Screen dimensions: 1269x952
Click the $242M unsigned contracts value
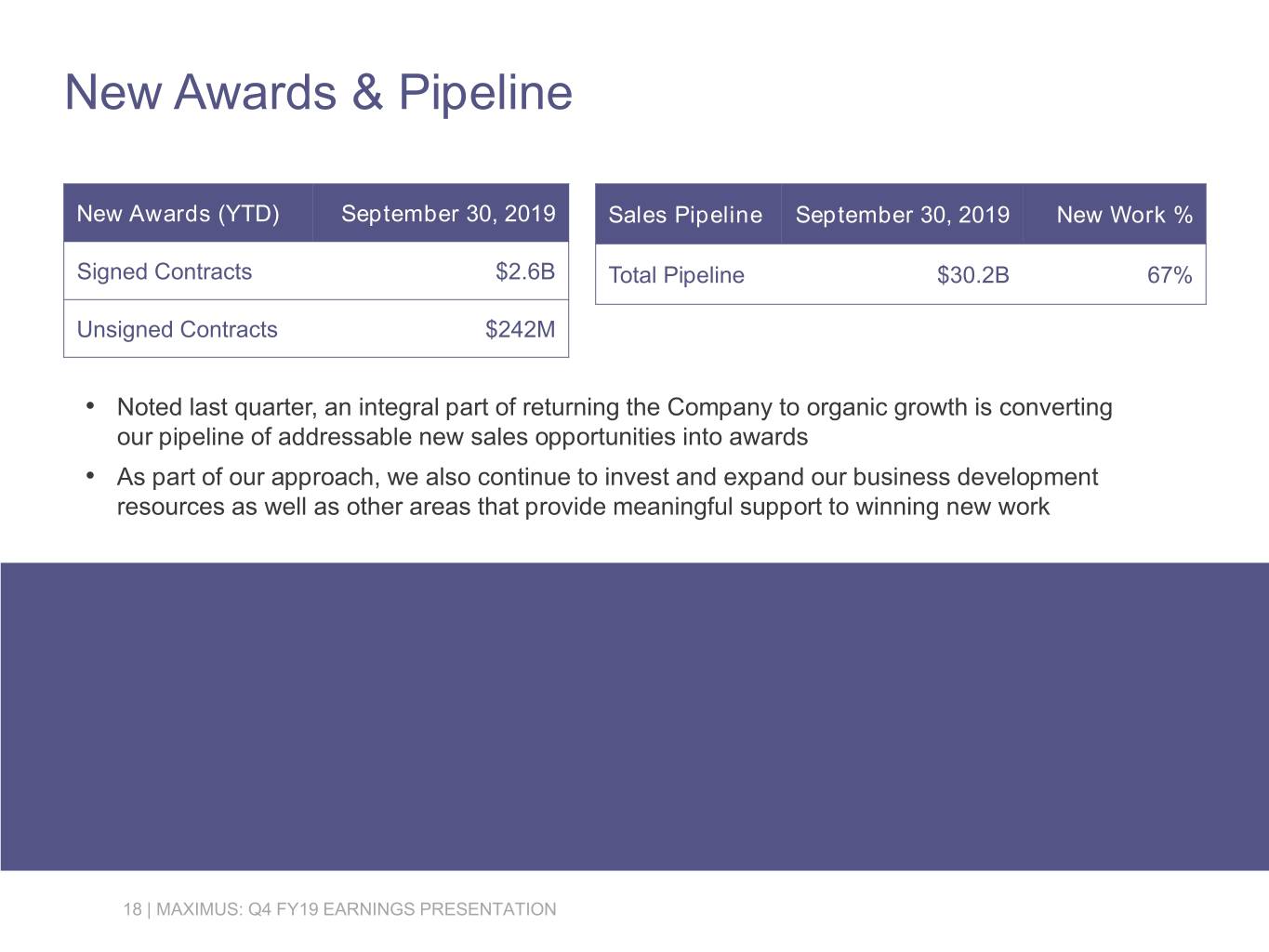(x=520, y=329)
